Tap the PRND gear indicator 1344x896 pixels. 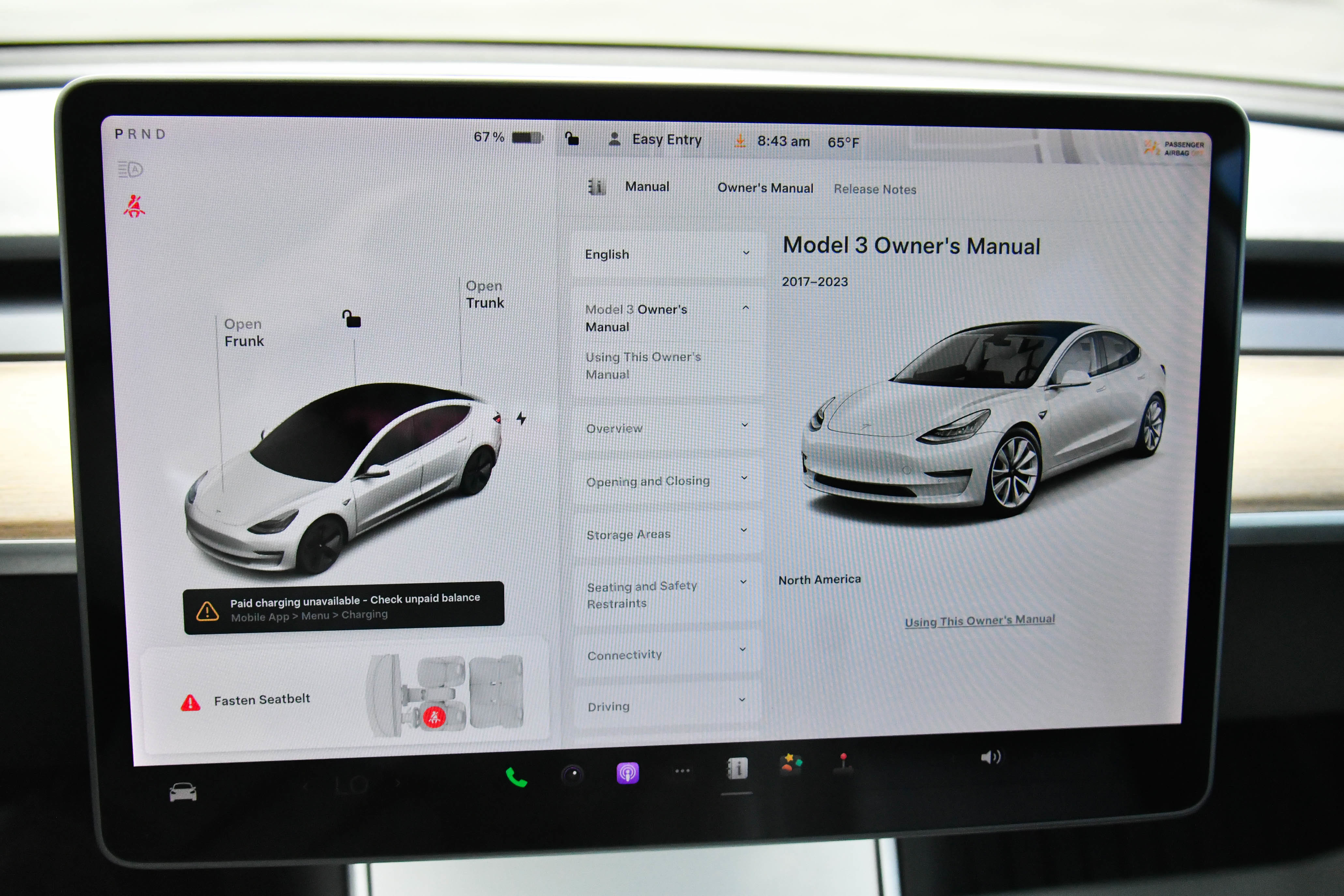[x=141, y=134]
